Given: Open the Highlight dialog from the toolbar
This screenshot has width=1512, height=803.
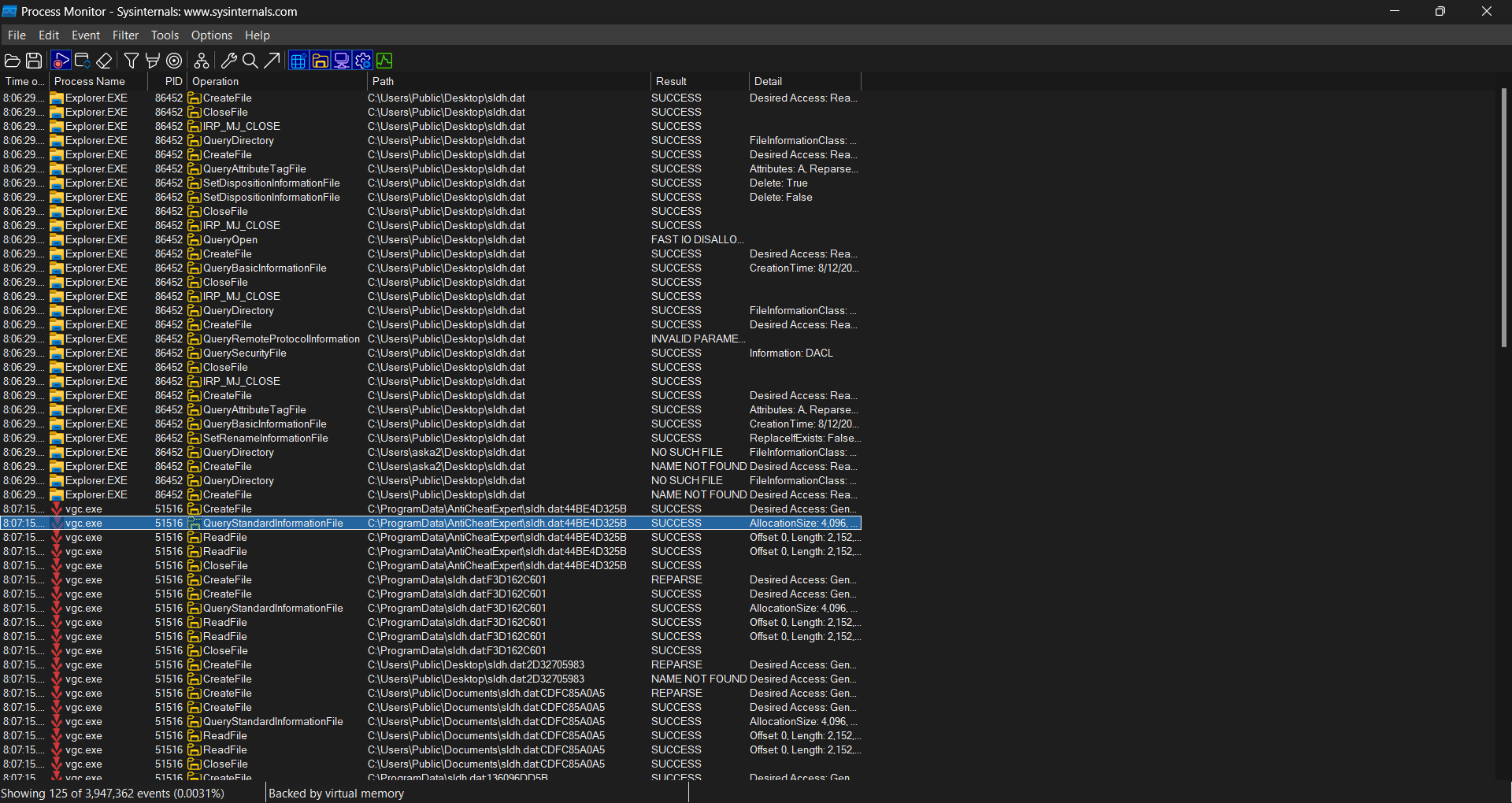Looking at the screenshot, I should pos(153,61).
